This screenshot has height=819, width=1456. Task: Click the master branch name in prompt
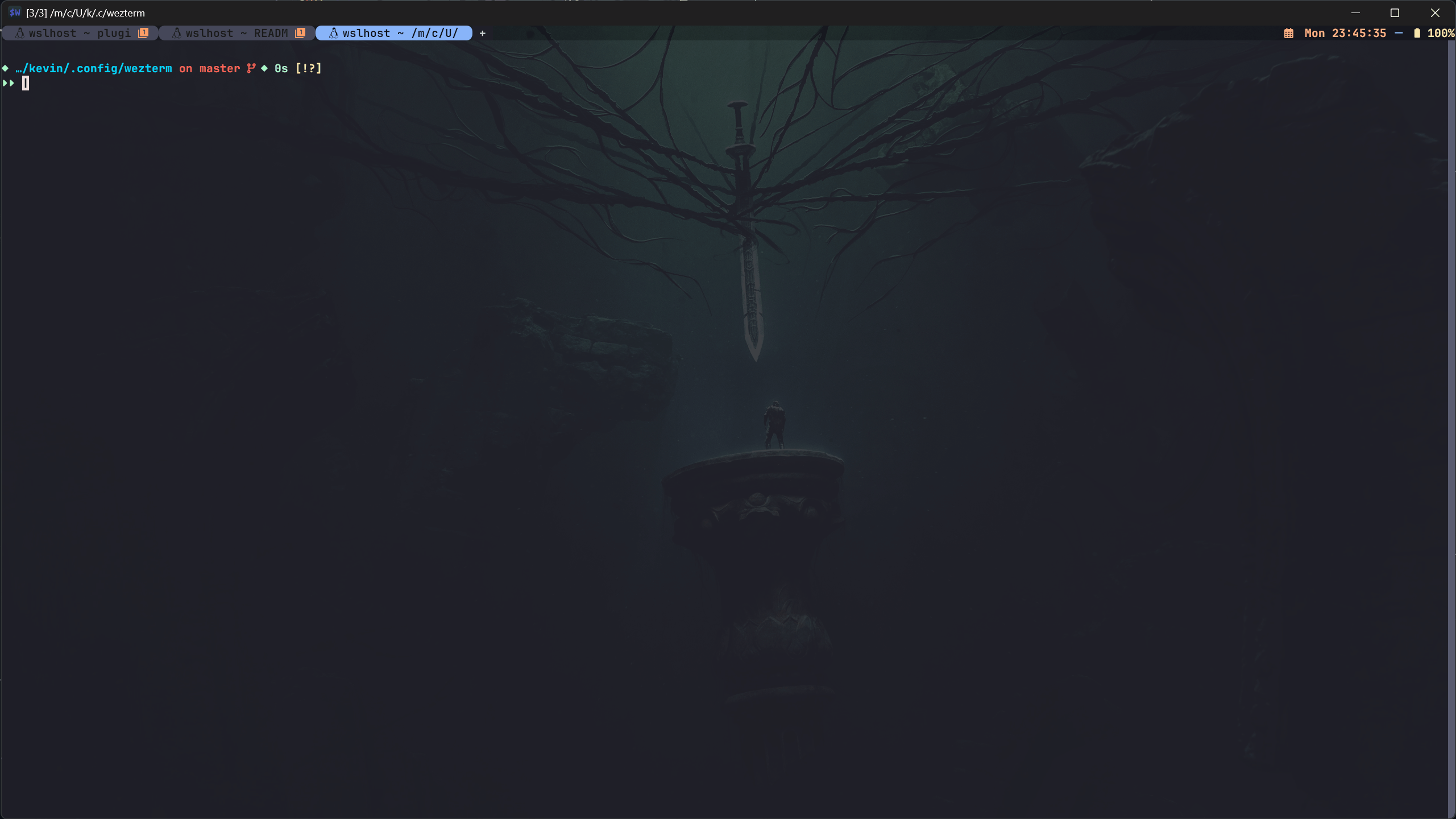click(219, 68)
